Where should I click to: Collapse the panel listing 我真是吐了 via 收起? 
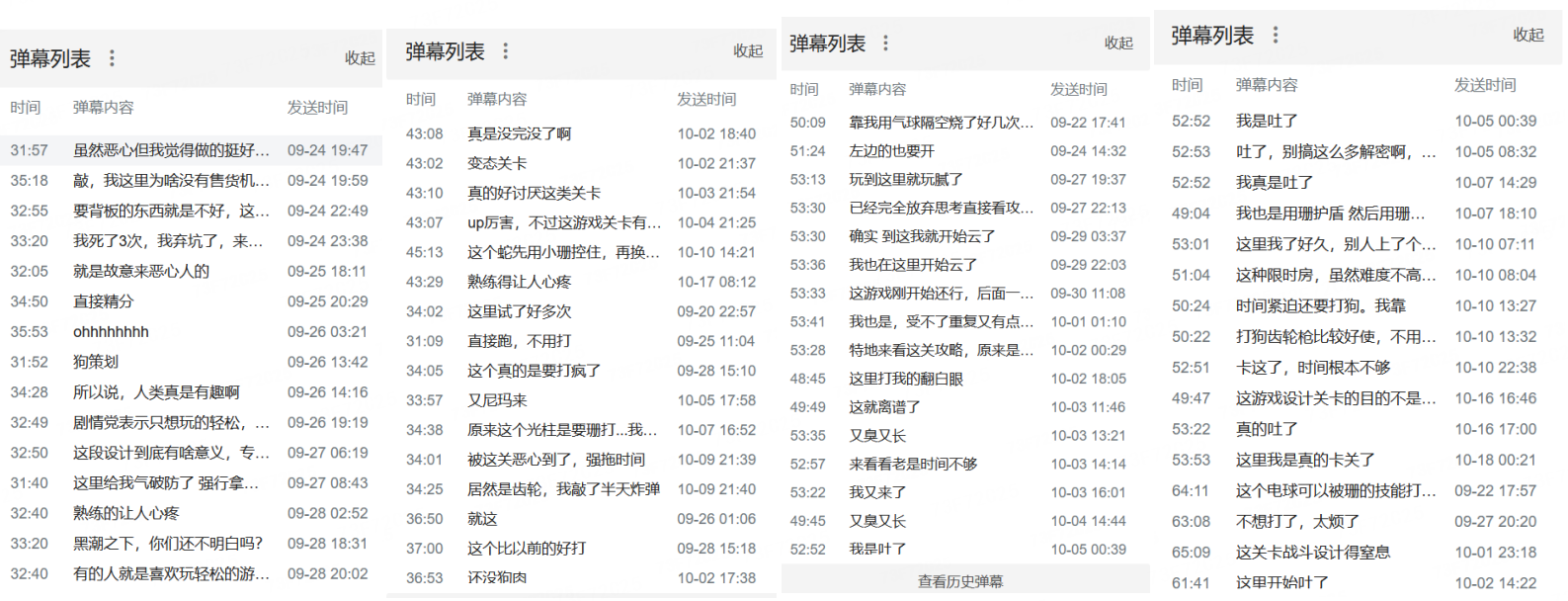click(x=1528, y=35)
